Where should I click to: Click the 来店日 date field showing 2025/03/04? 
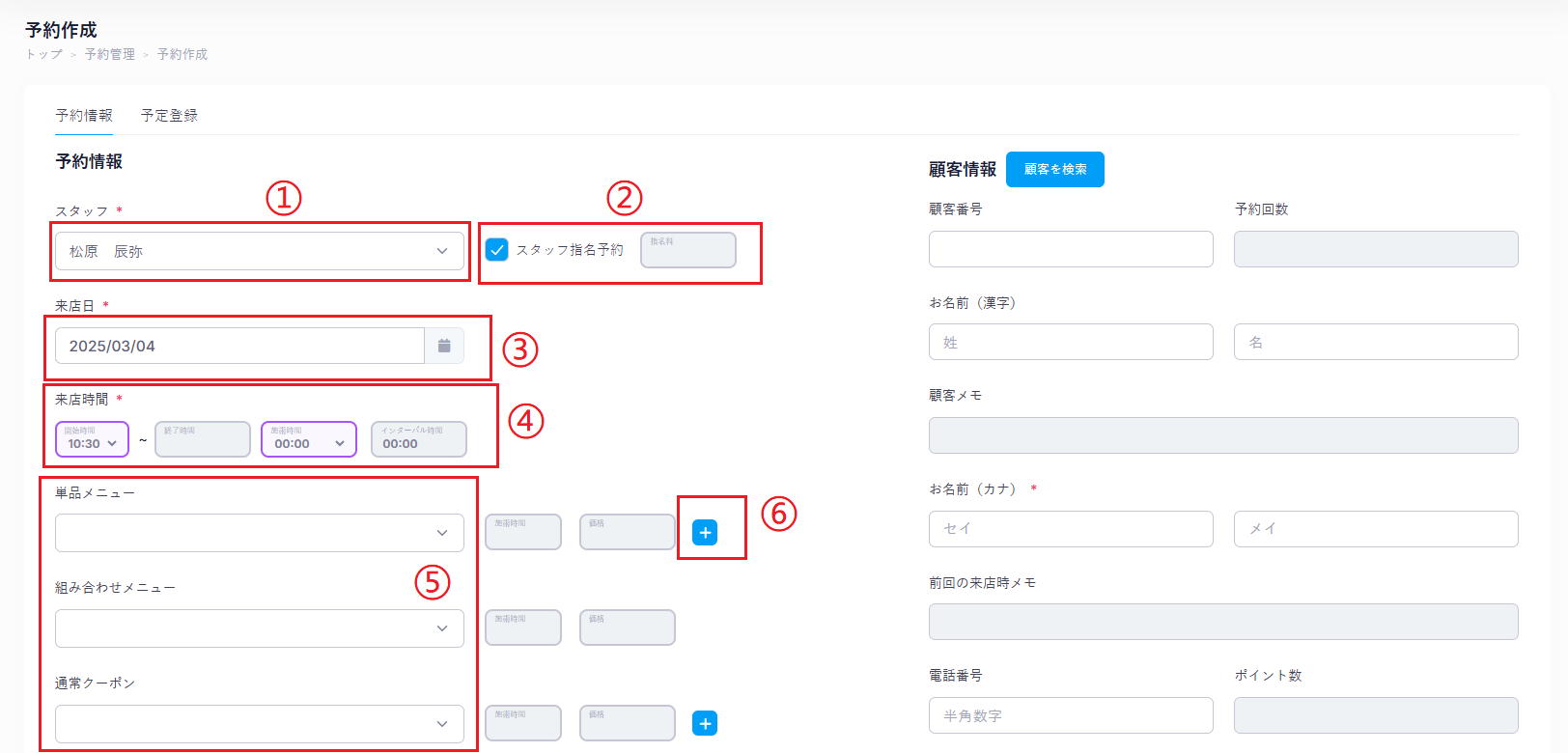pyautogui.click(x=239, y=346)
